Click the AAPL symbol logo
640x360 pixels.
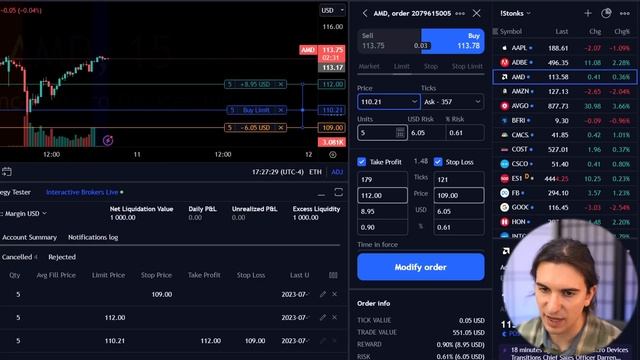point(504,48)
